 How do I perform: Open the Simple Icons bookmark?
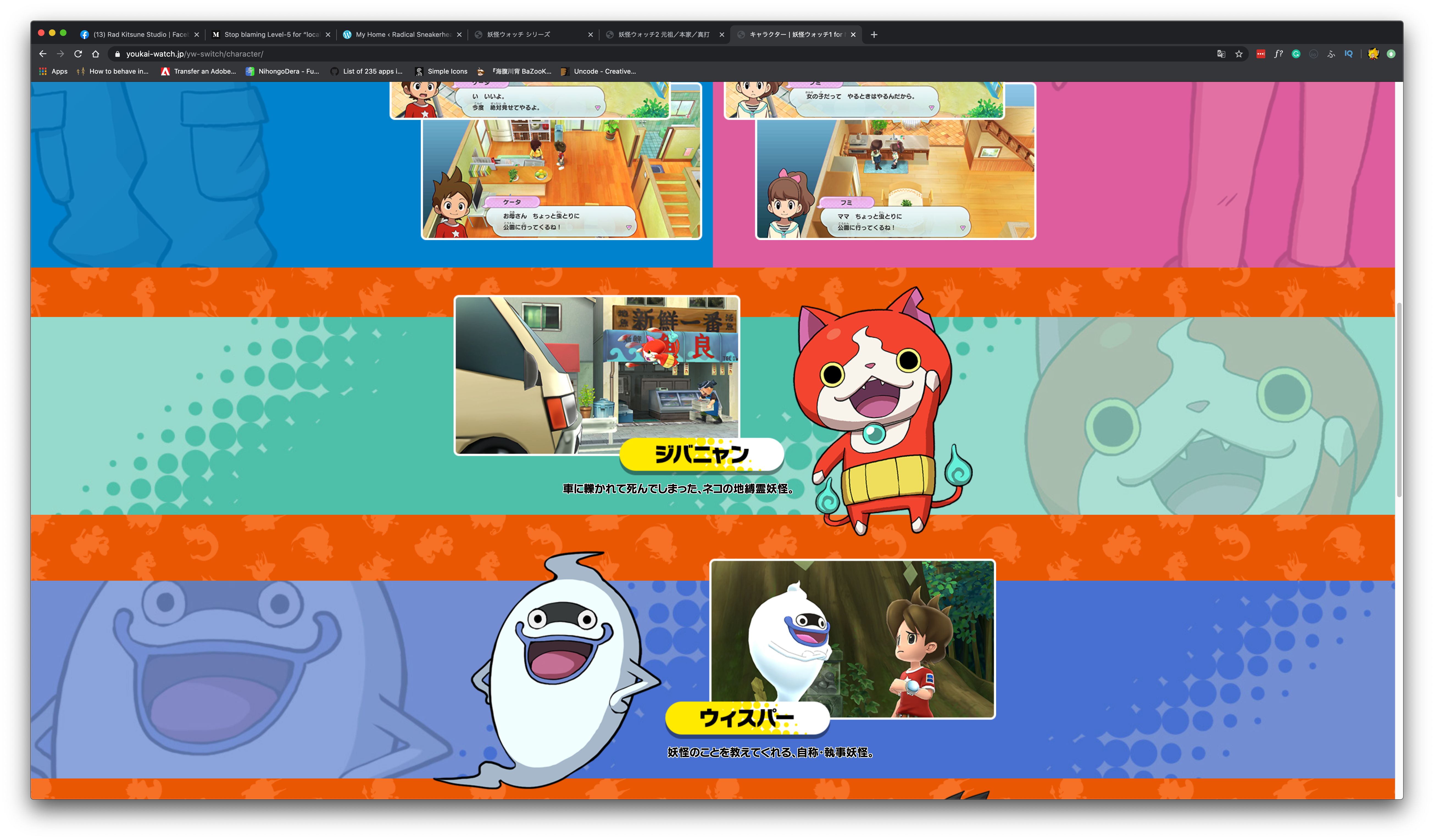(441, 71)
